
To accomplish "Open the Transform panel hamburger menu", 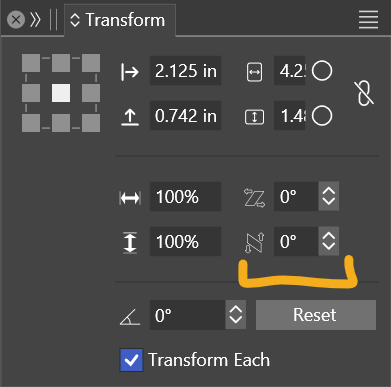I will pyautogui.click(x=368, y=20).
